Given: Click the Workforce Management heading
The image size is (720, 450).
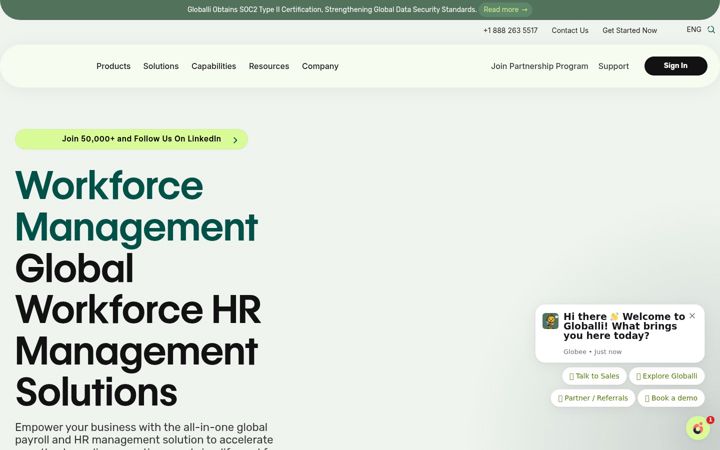Looking at the screenshot, I should pos(136,206).
